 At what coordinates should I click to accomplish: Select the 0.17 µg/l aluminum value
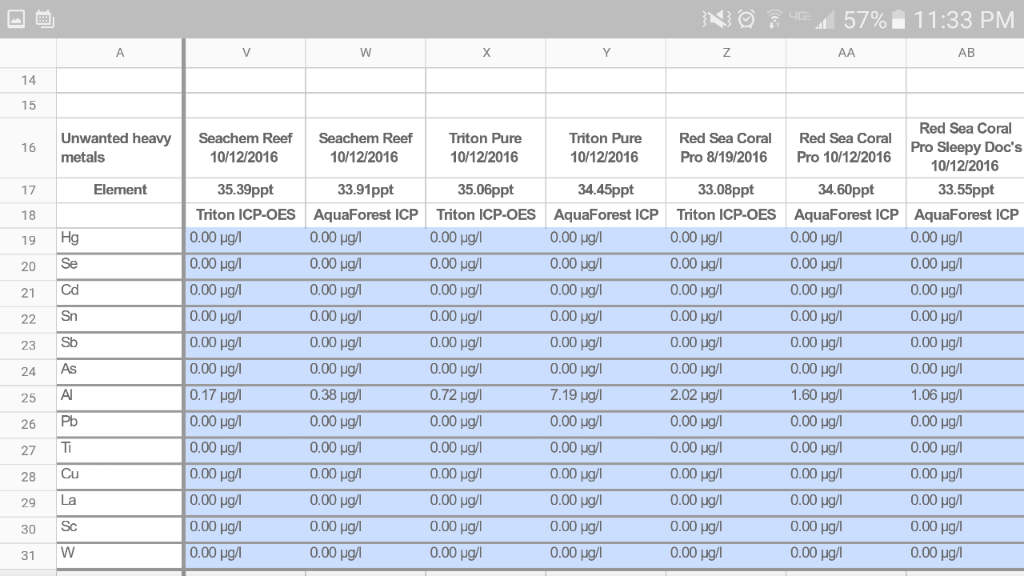246,398
